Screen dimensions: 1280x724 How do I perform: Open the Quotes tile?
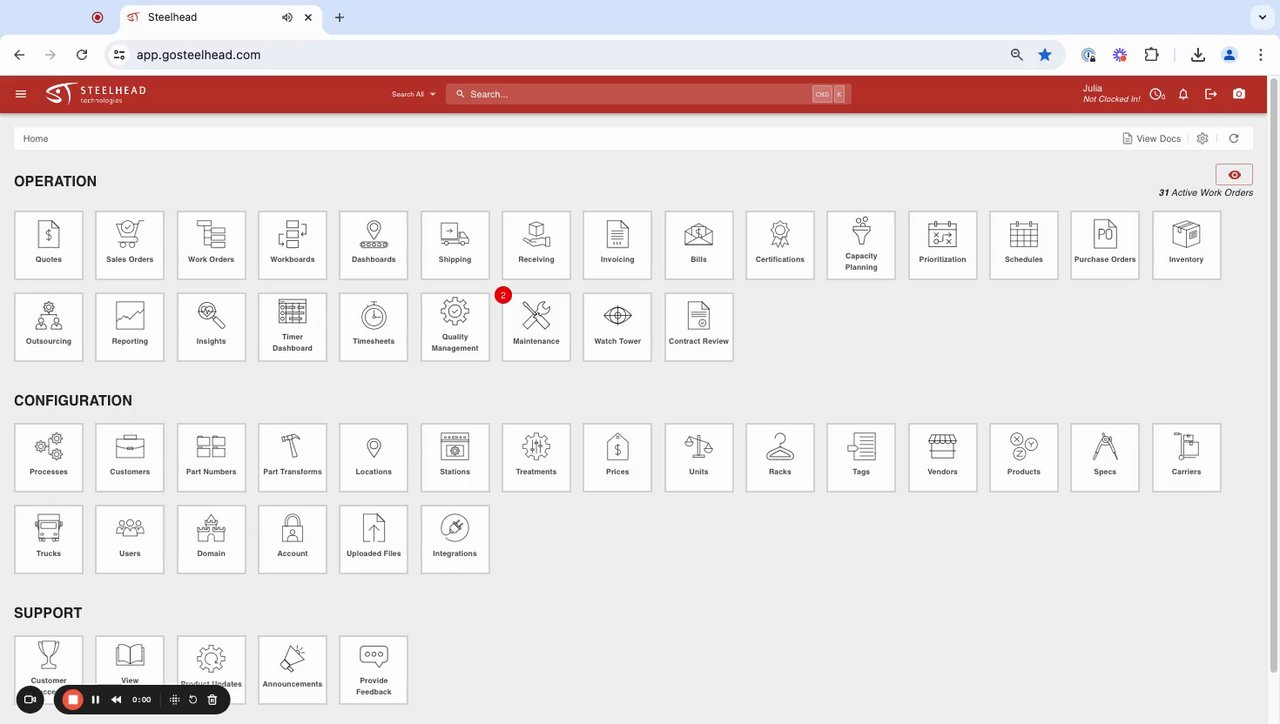point(49,245)
